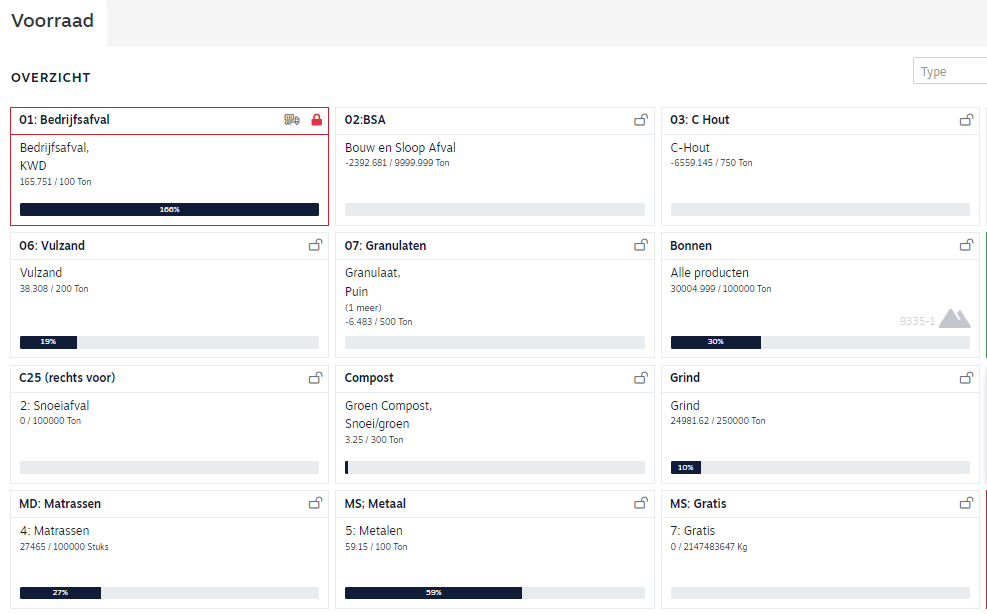Open the Voorraad tab
Screen dimensions: 987x614
53,21
